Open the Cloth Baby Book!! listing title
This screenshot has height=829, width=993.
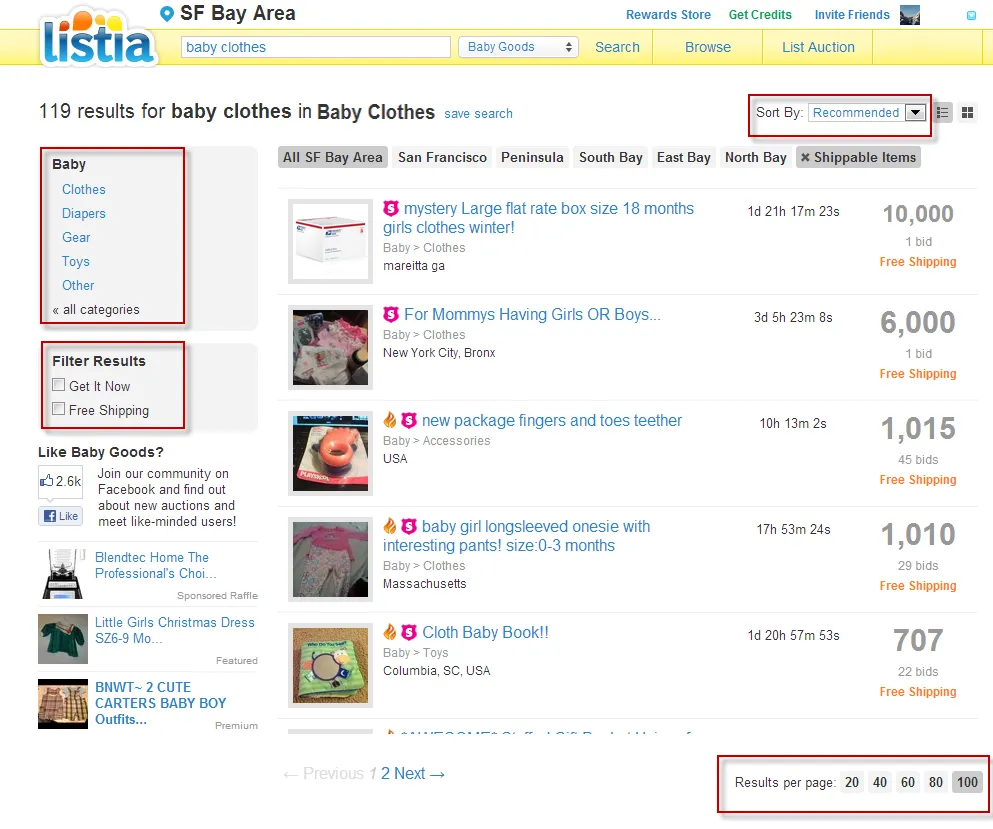485,632
